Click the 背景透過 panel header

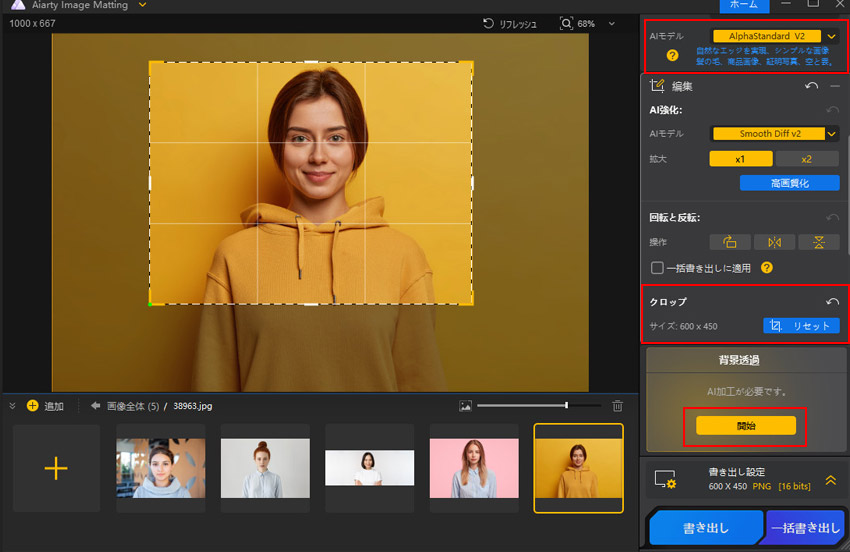click(x=739, y=360)
